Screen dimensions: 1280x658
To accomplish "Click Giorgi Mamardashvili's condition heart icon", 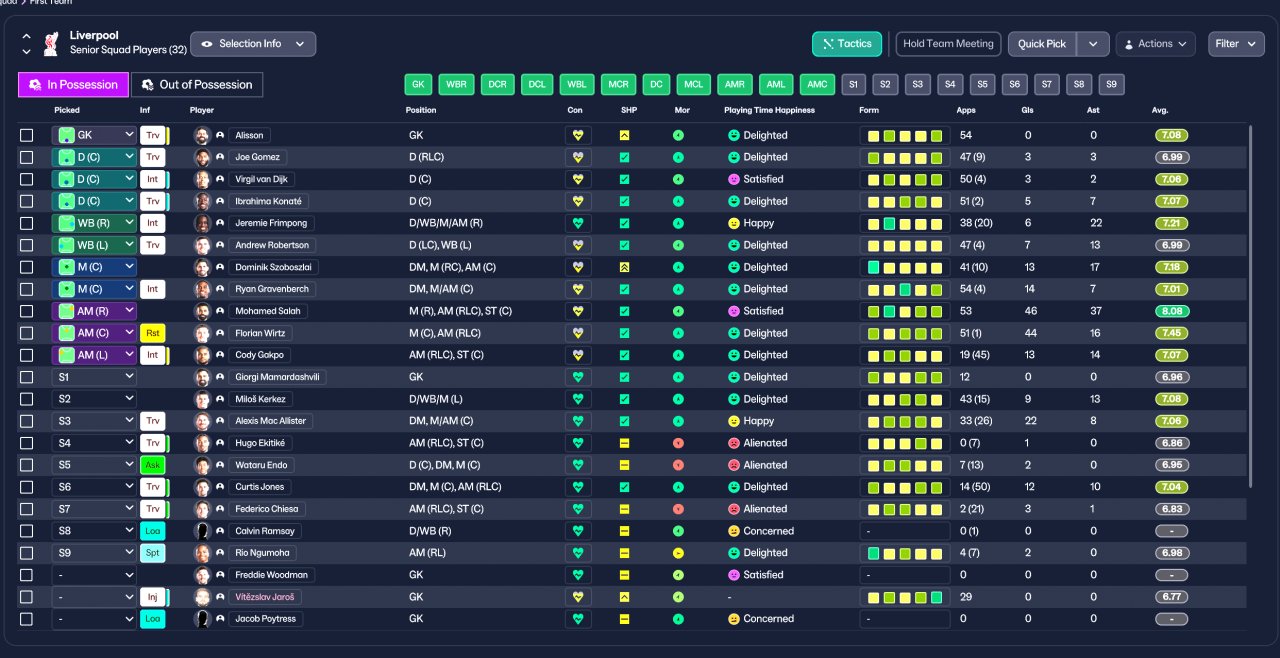I will pos(577,377).
